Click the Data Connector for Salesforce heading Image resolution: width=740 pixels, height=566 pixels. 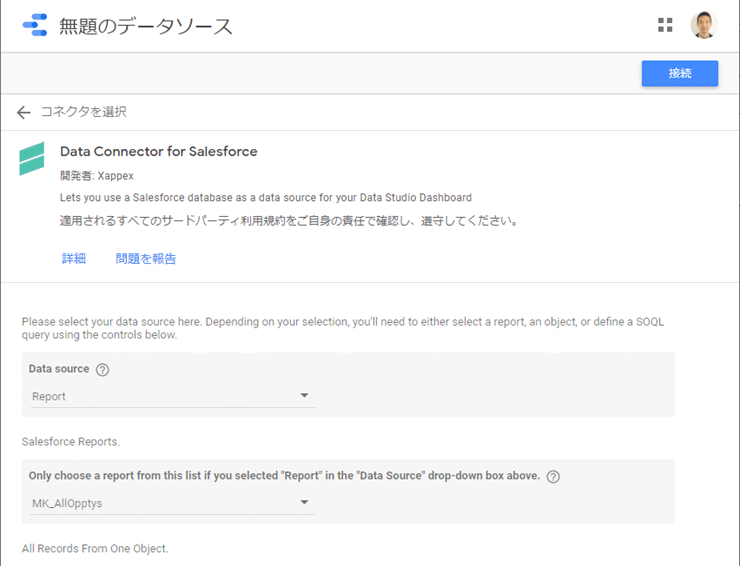point(158,152)
